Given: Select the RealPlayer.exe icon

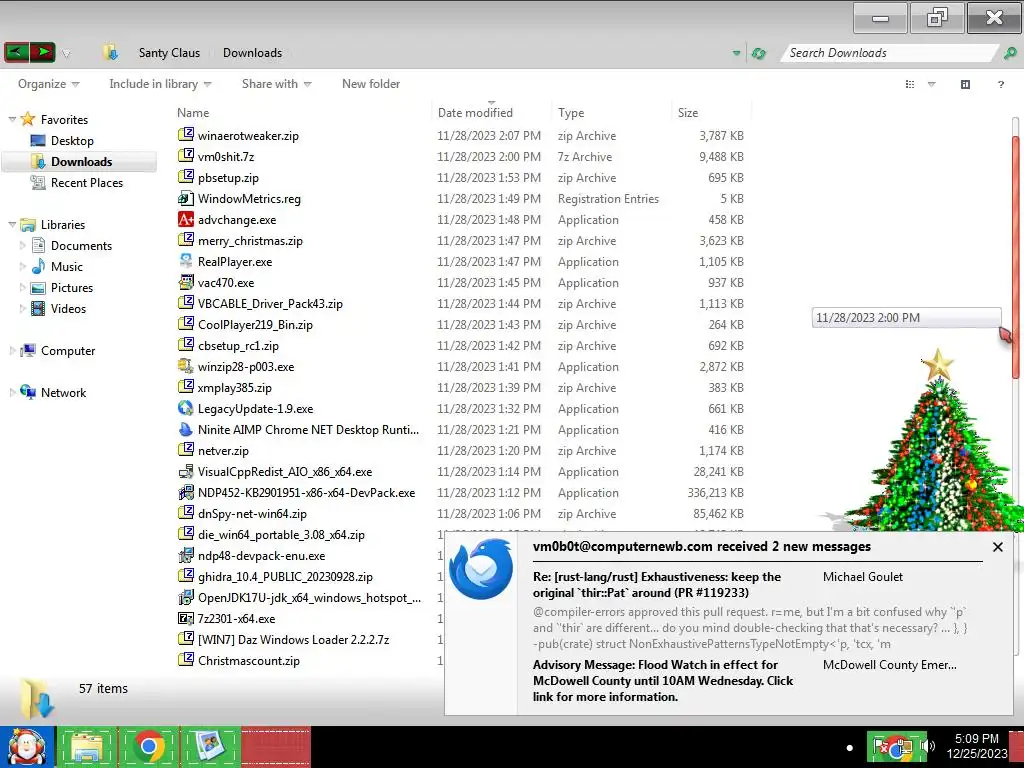Looking at the screenshot, I should [186, 261].
